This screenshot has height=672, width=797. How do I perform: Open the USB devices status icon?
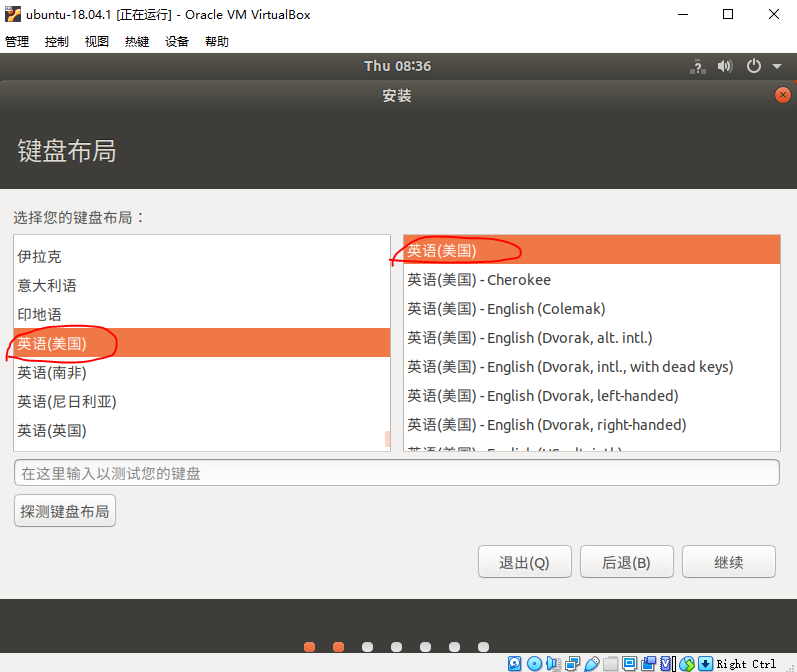(592, 663)
